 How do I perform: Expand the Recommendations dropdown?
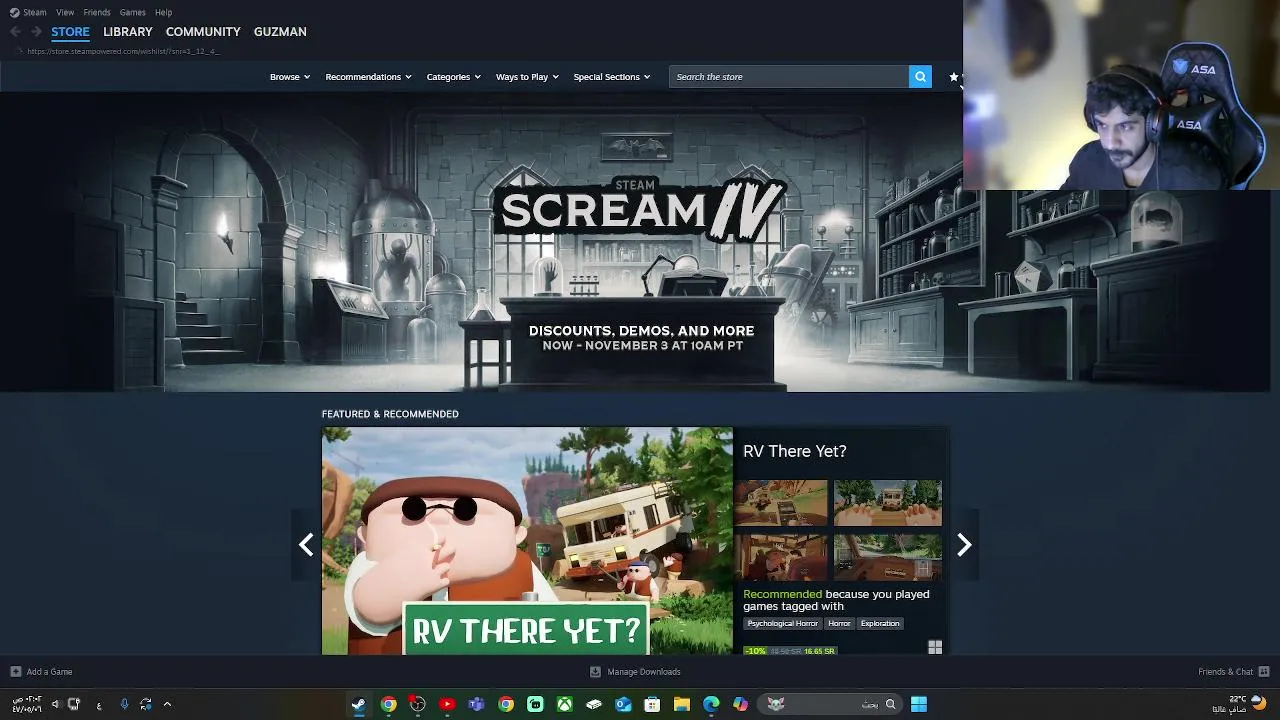click(x=368, y=77)
